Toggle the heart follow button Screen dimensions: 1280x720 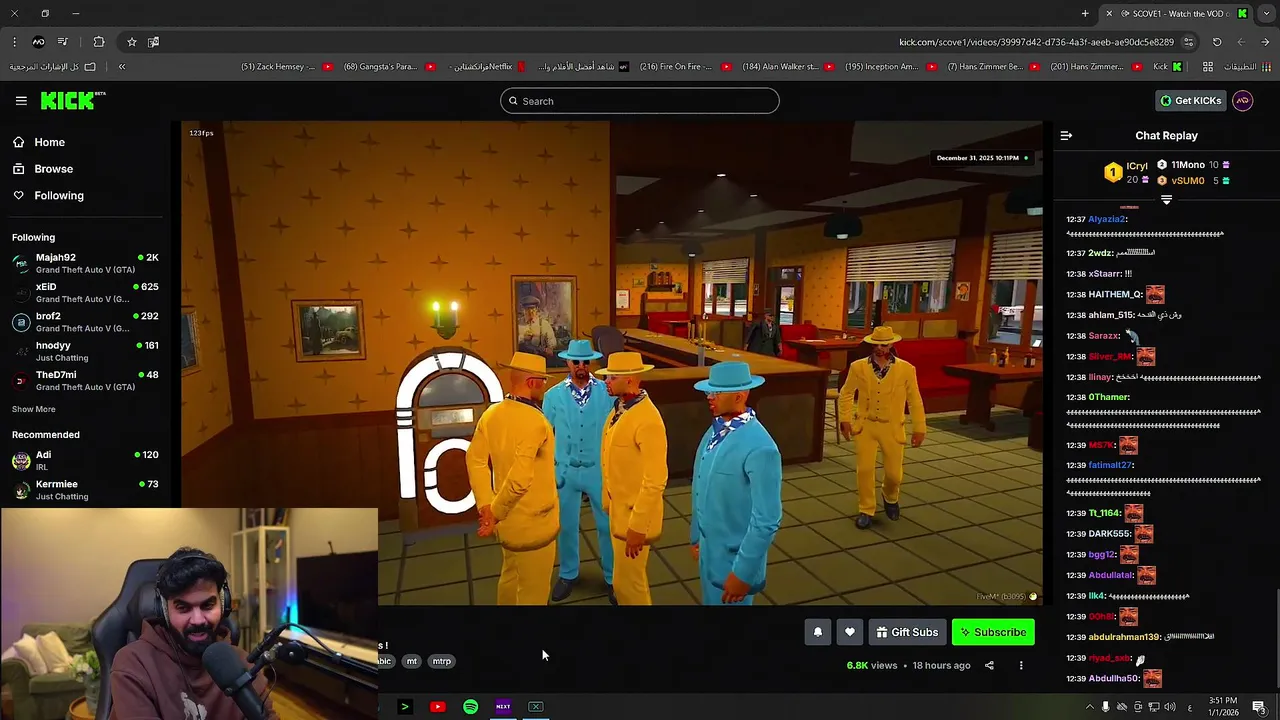click(x=850, y=632)
